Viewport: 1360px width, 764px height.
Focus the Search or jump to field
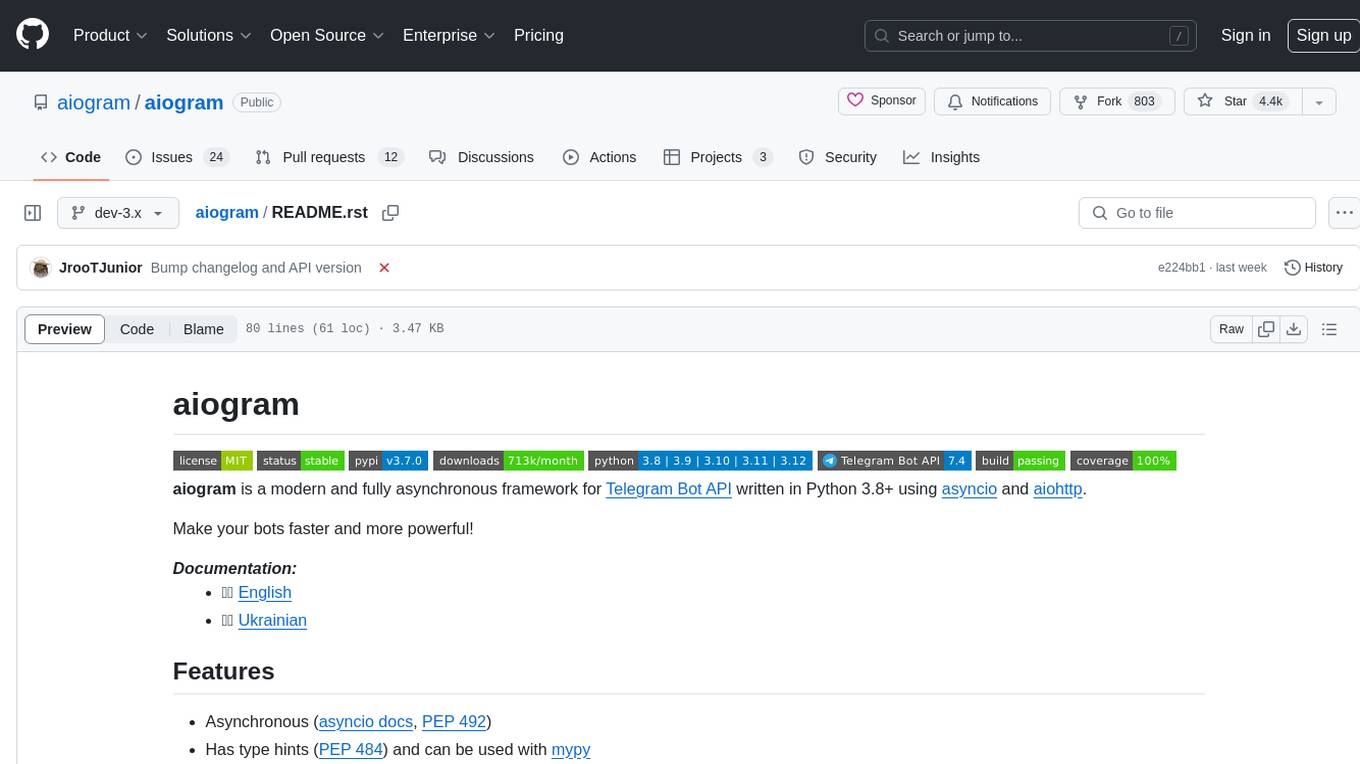(x=1031, y=35)
